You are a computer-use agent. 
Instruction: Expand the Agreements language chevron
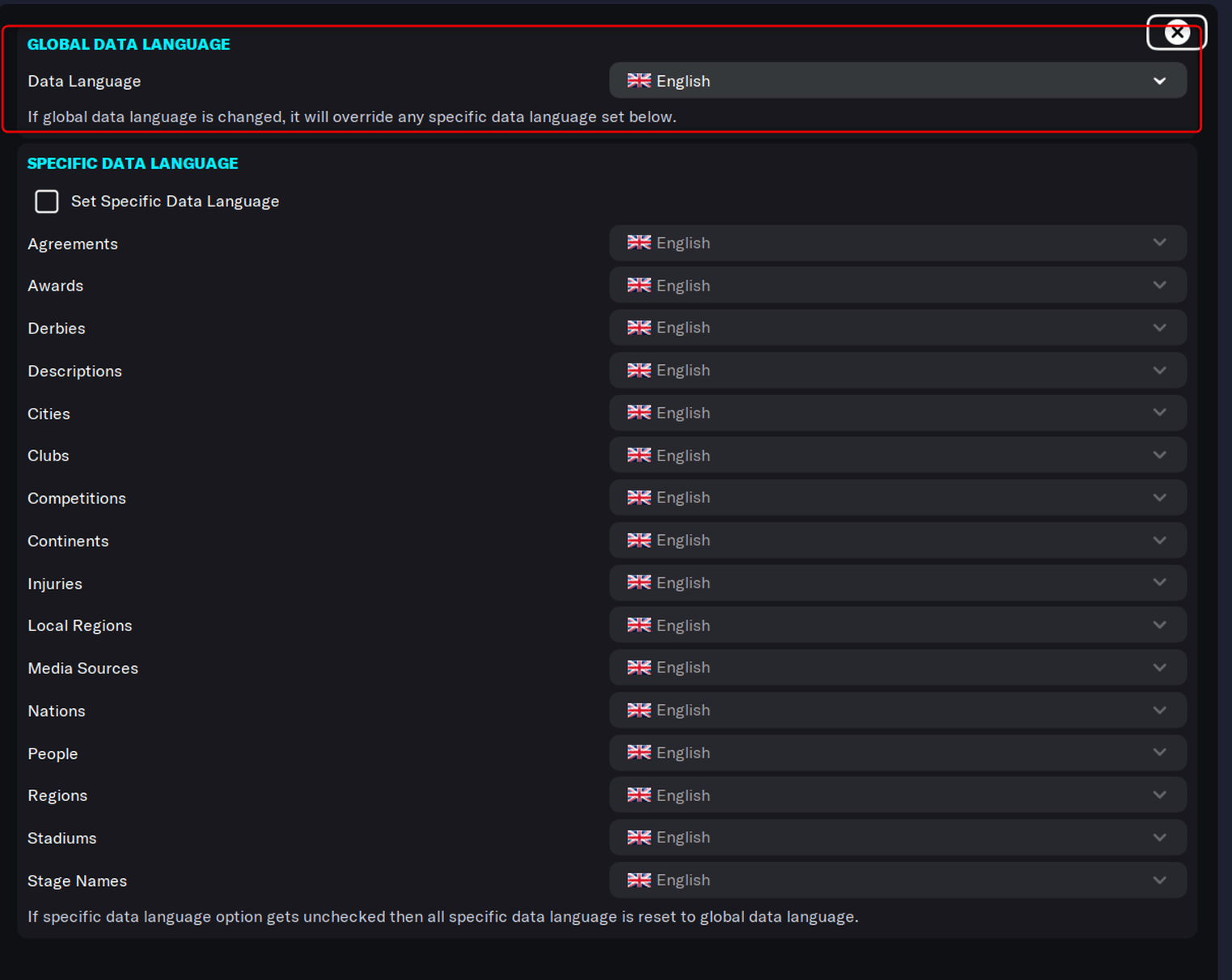[1159, 243]
